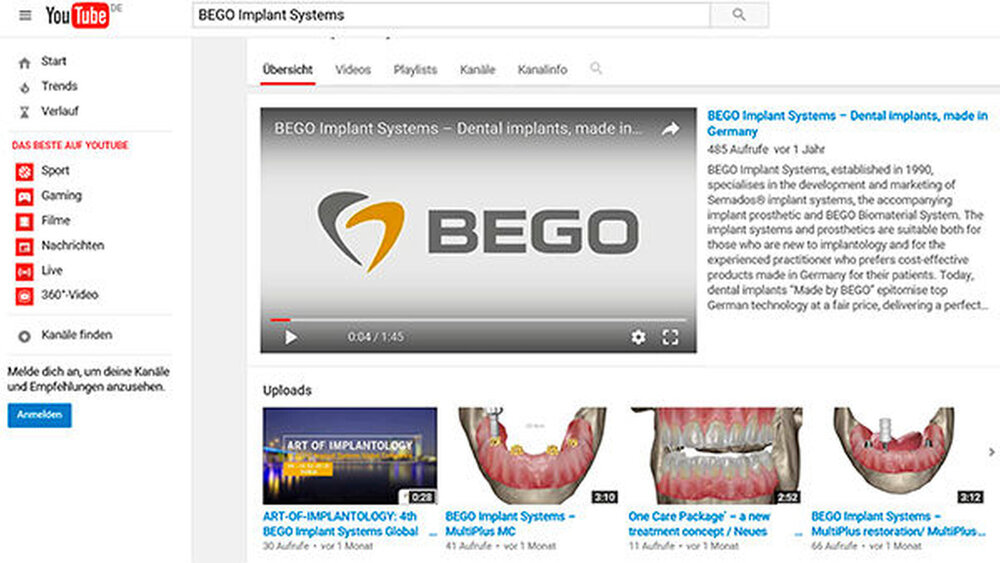Screen dimensions: 1000x563
Task: Click the search input field
Action: [450, 15]
